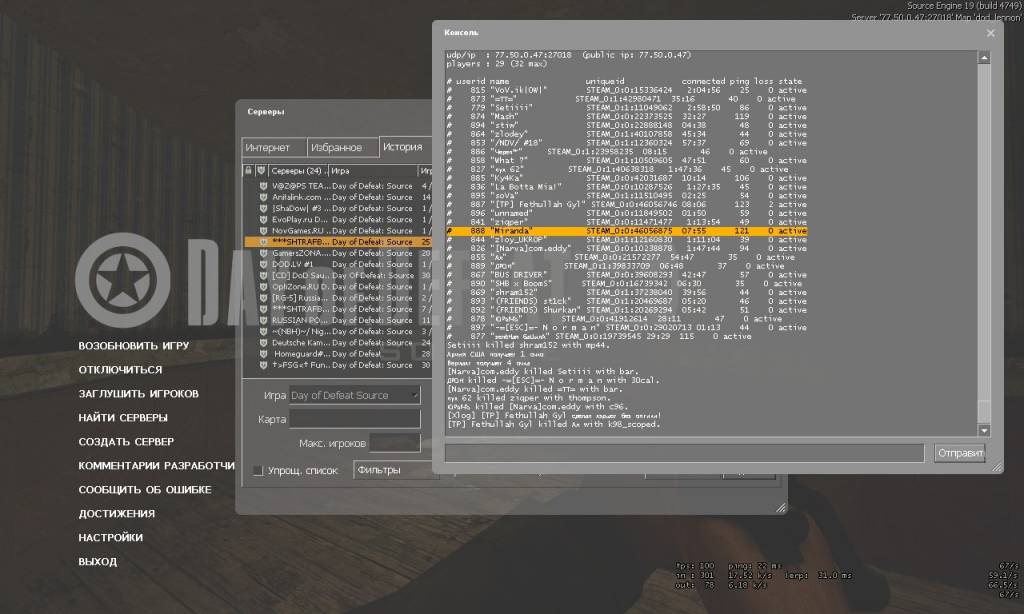Click console line ending "with k98_scoped."
The image size is (1024, 614).
[x=554, y=425]
